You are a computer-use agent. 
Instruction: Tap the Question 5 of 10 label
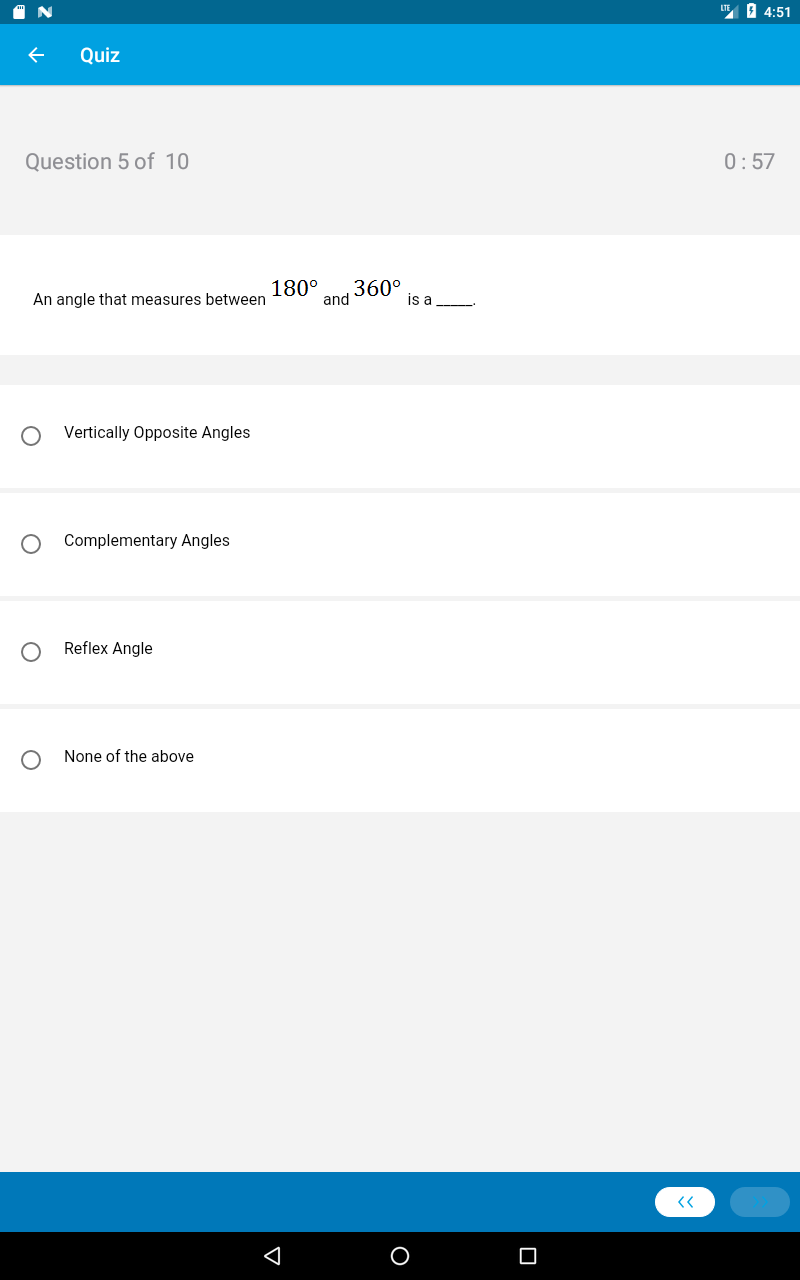pos(107,161)
